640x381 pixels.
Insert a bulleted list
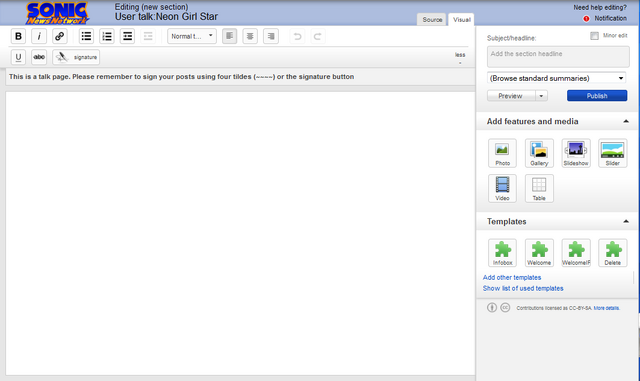pyautogui.click(x=86, y=36)
